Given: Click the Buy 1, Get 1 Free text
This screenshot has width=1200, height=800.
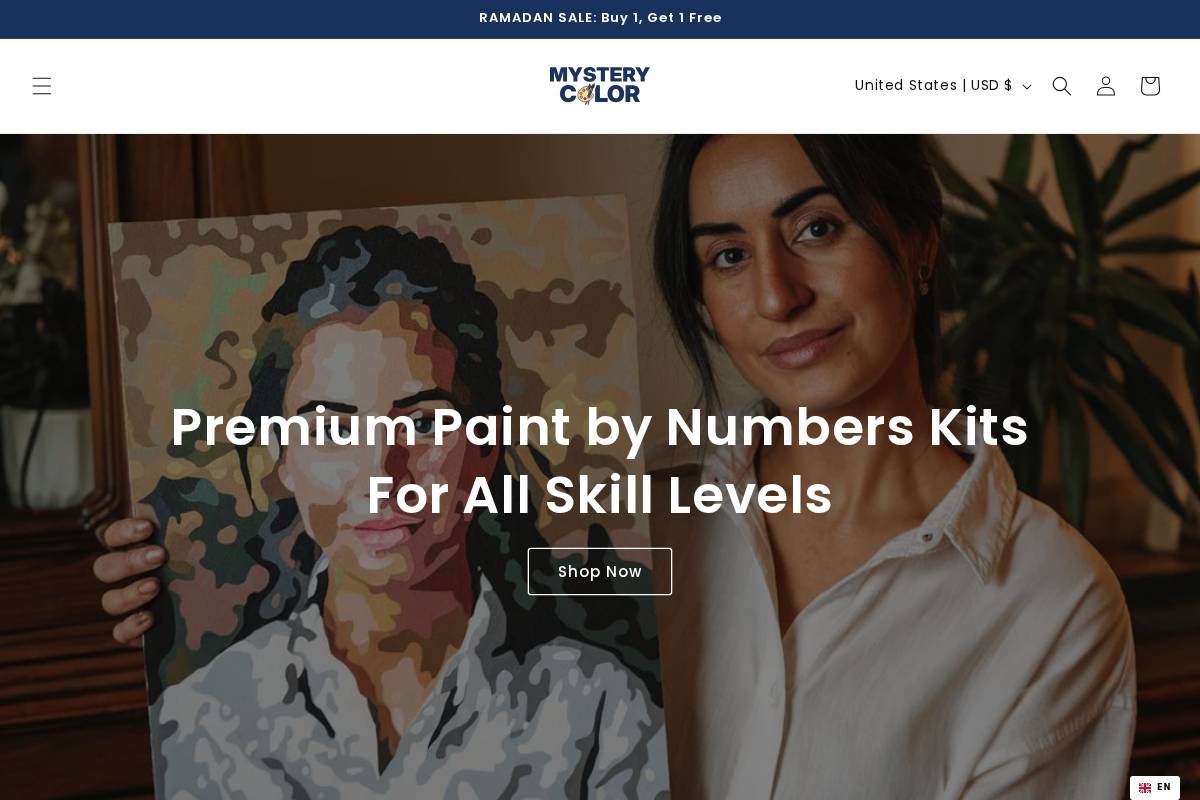Looking at the screenshot, I should 661,18.
